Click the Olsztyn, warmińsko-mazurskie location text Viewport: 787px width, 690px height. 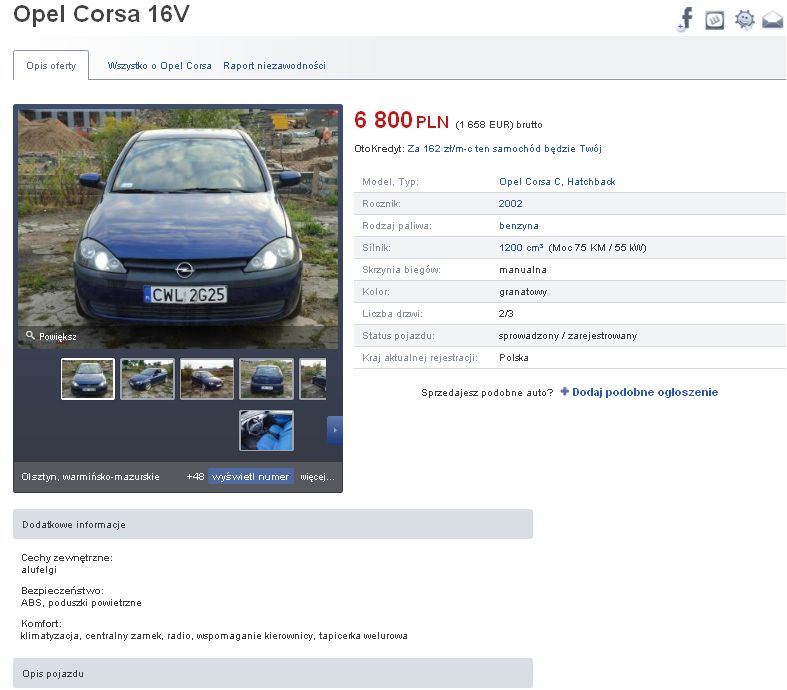coord(90,477)
